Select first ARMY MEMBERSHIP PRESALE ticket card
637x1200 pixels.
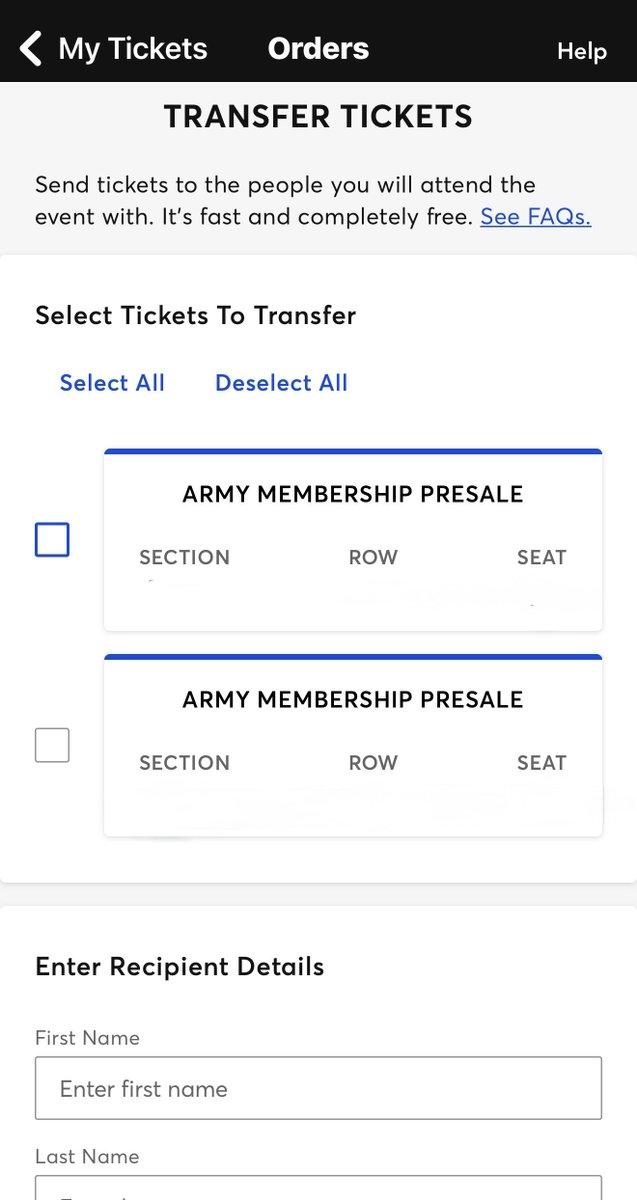353,540
